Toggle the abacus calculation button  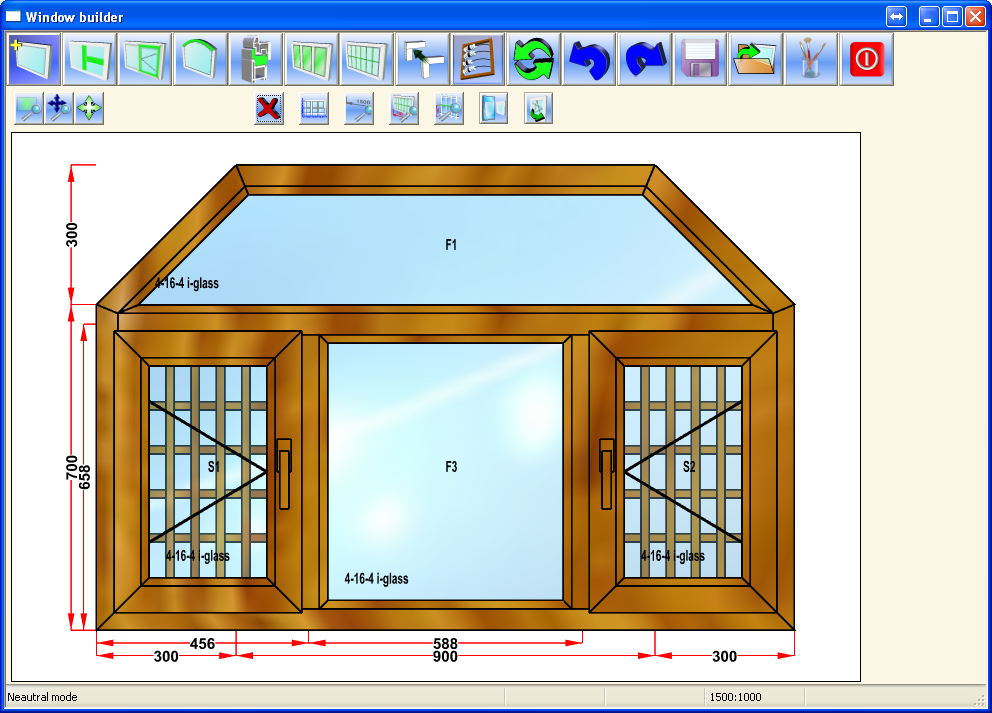478,60
